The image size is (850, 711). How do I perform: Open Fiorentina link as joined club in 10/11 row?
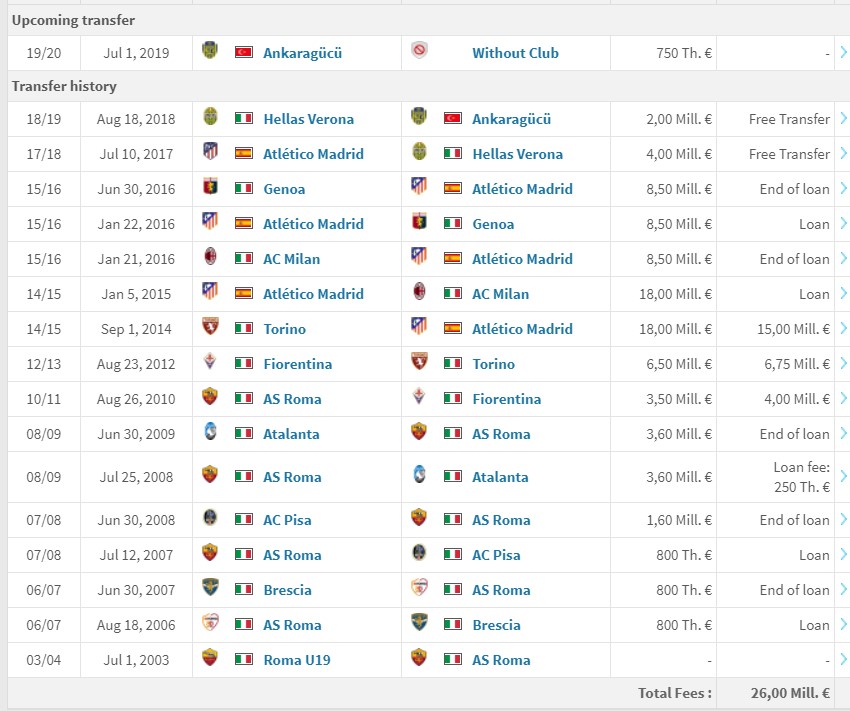pyautogui.click(x=506, y=399)
